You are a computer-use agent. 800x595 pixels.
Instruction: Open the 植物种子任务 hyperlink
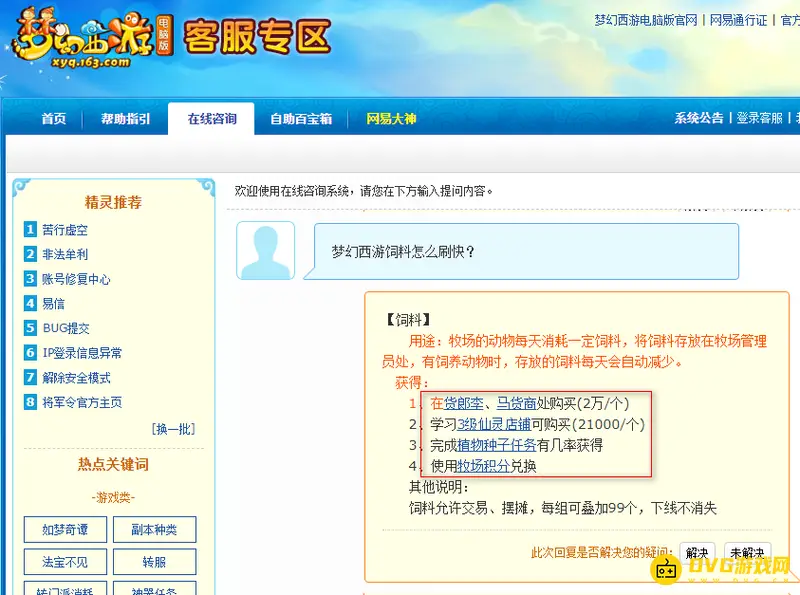496,445
